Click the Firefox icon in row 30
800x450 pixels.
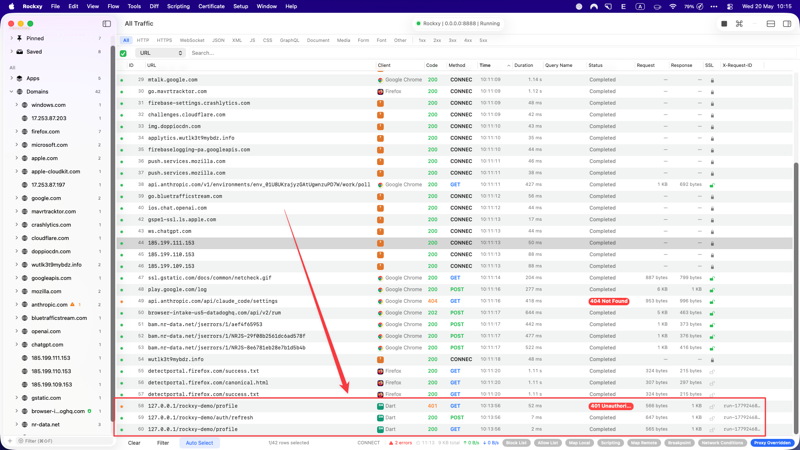click(x=380, y=91)
